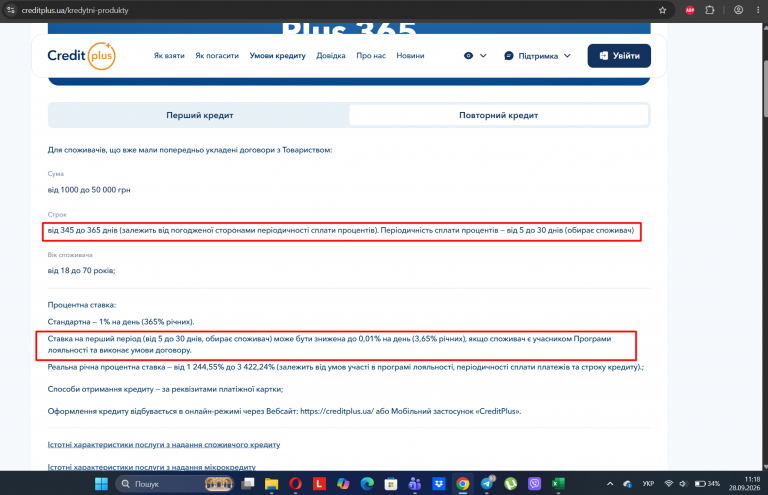The height and width of the screenshot is (495, 768).
Task: Open link Істотні характеристики послуги споживчого кредиту
Action: point(164,445)
